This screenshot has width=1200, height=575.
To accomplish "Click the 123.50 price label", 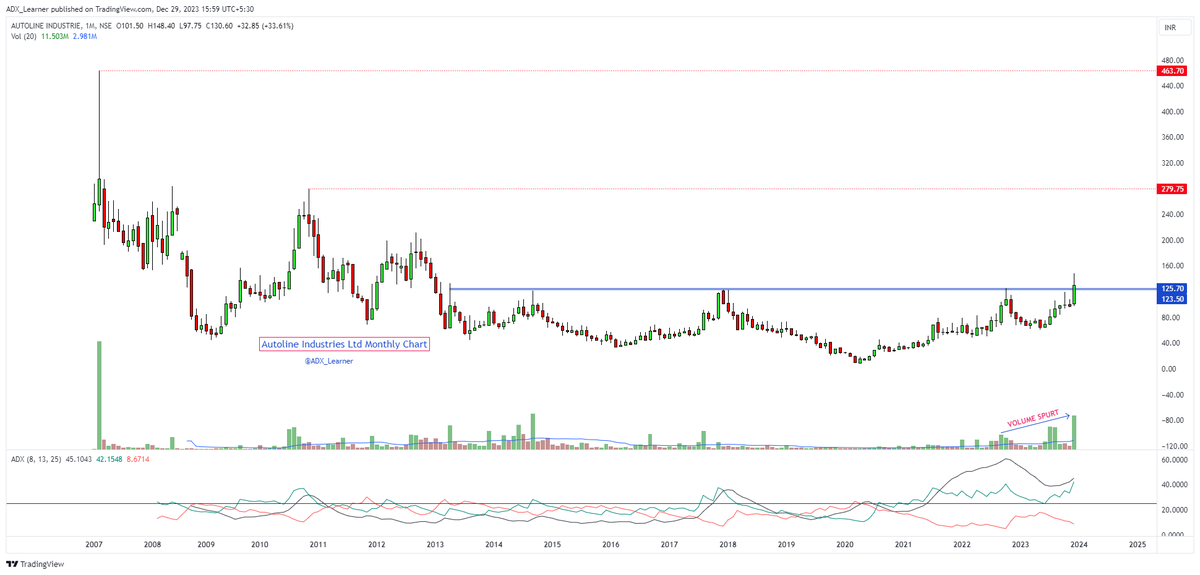I will [x=1170, y=298].
